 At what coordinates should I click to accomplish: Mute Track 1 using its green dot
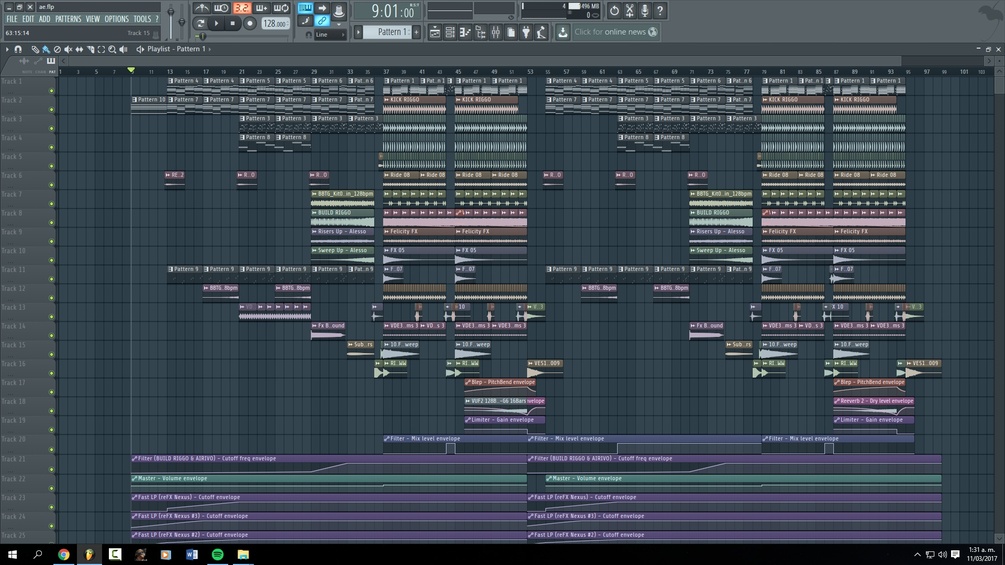click(52, 91)
